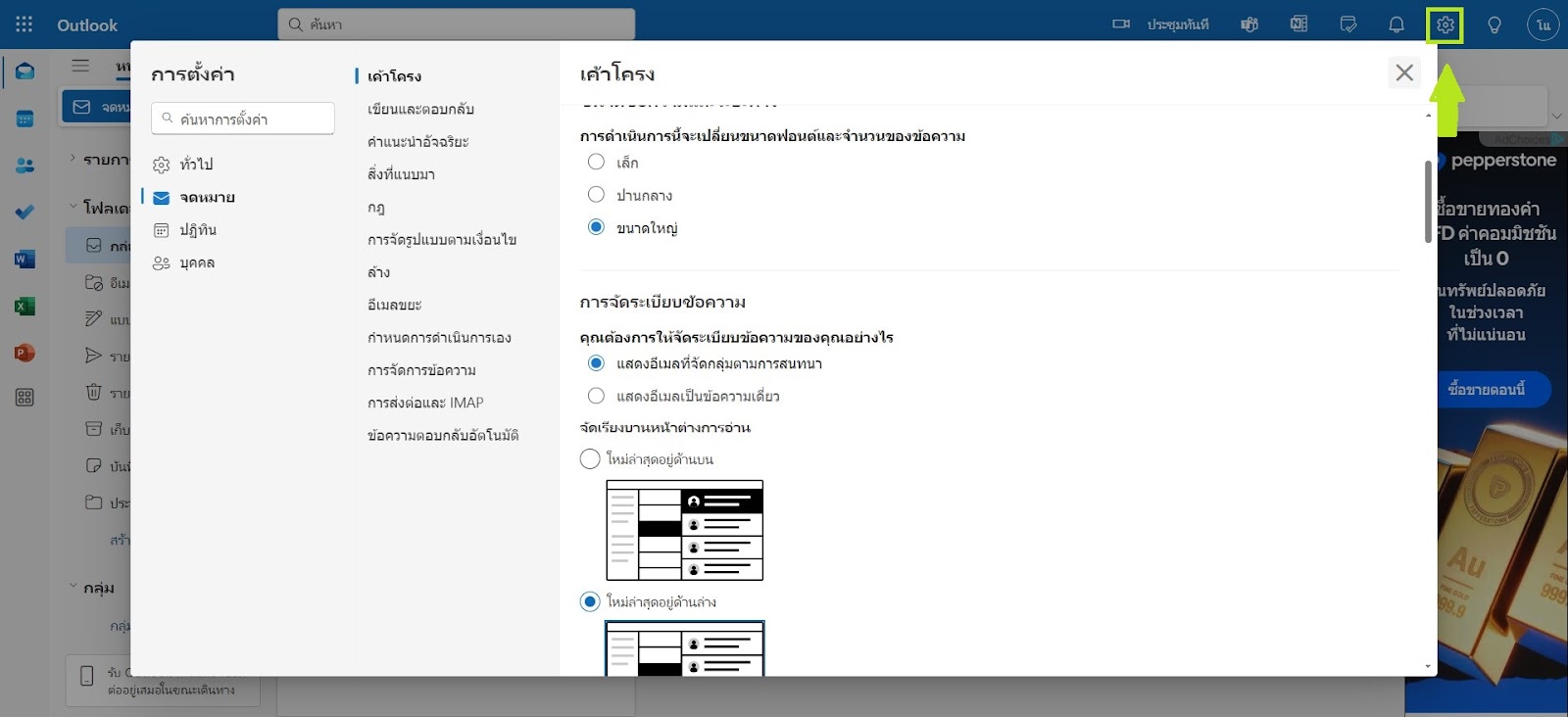This screenshot has height=717, width=1568.
Task: Launch Excel from the left app rail
Action: point(24,306)
